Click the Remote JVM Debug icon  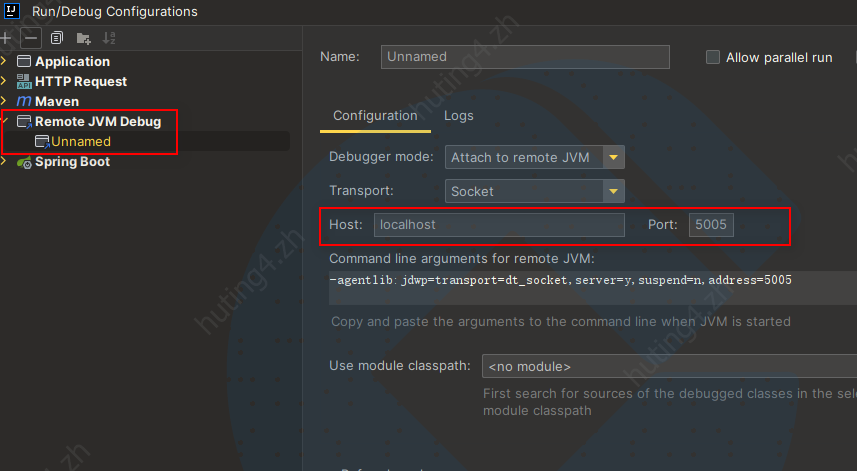click(x=25, y=121)
